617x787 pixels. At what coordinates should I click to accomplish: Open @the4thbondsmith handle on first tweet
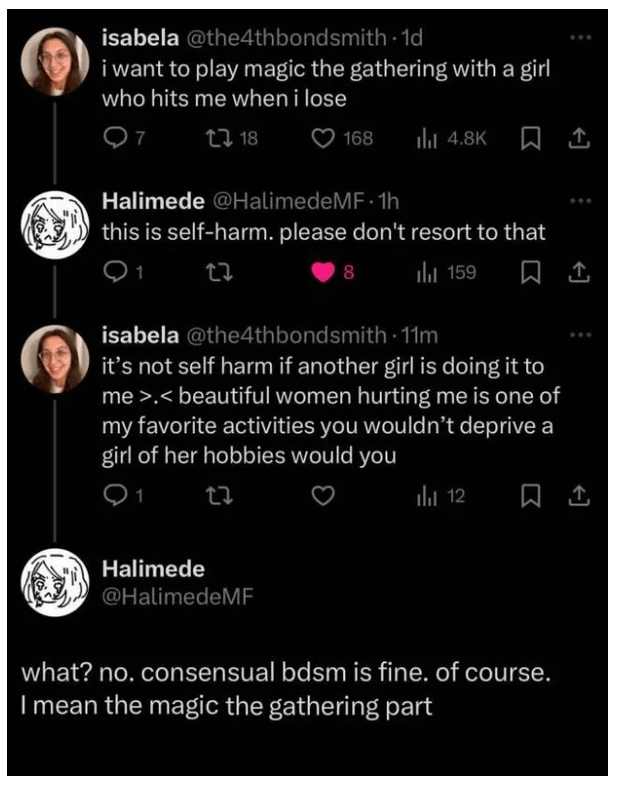click(287, 38)
